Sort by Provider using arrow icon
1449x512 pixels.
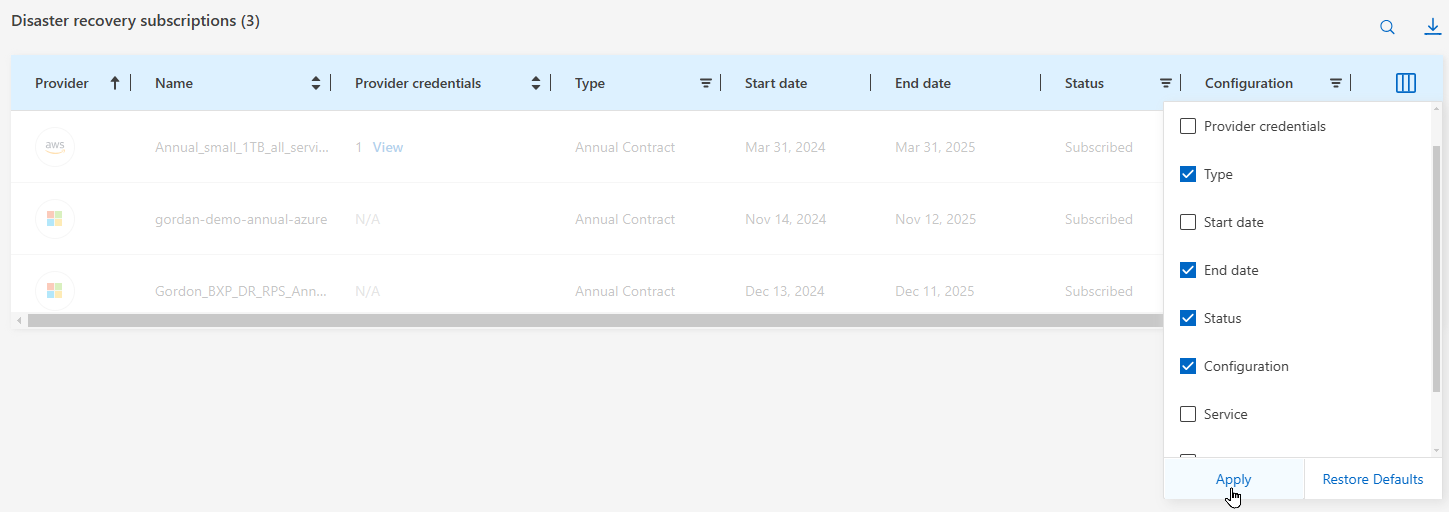(115, 83)
